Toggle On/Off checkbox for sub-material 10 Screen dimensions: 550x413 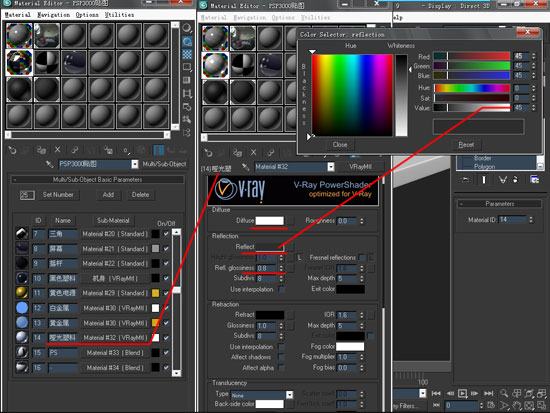pyautogui.click(x=166, y=278)
